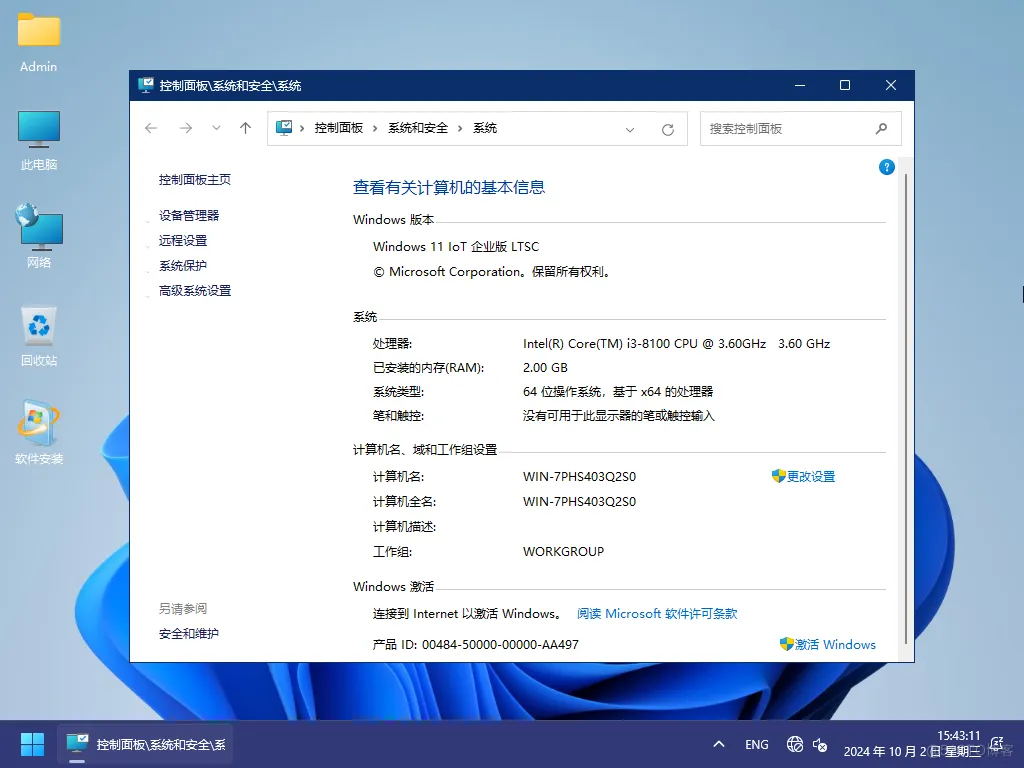Select the 系统和安全 breadcrumb
Image resolution: width=1024 pixels, height=768 pixels.
coord(418,128)
